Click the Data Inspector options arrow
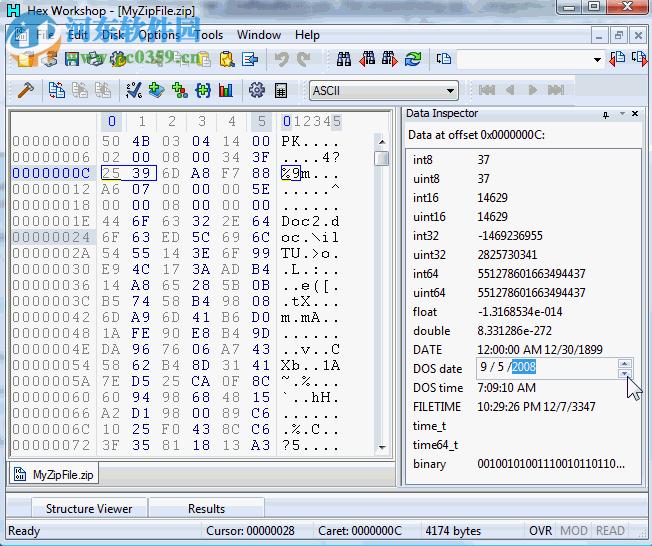The height and width of the screenshot is (546, 652). point(622,114)
